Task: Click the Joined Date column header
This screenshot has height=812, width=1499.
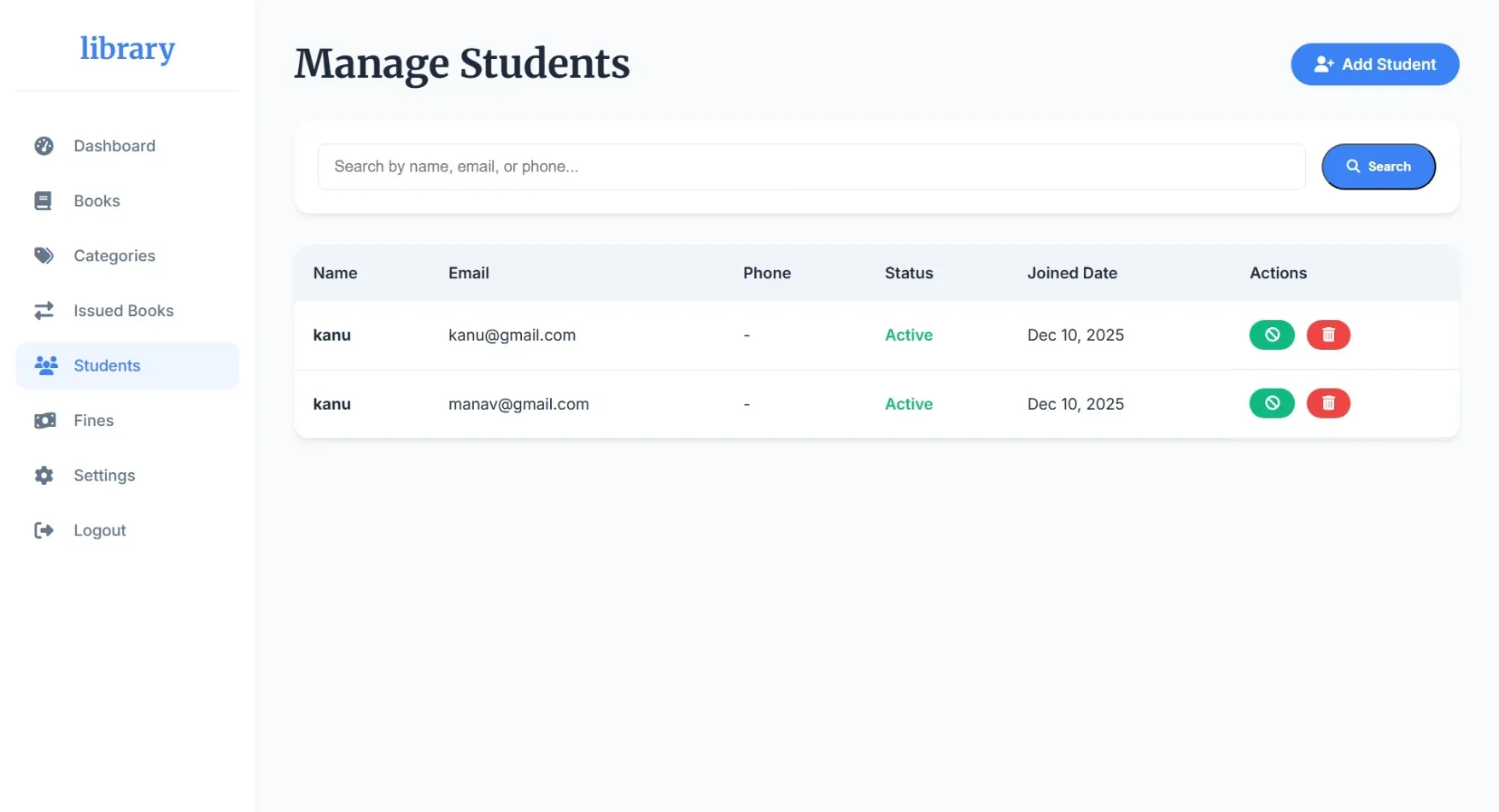Action: click(1072, 272)
